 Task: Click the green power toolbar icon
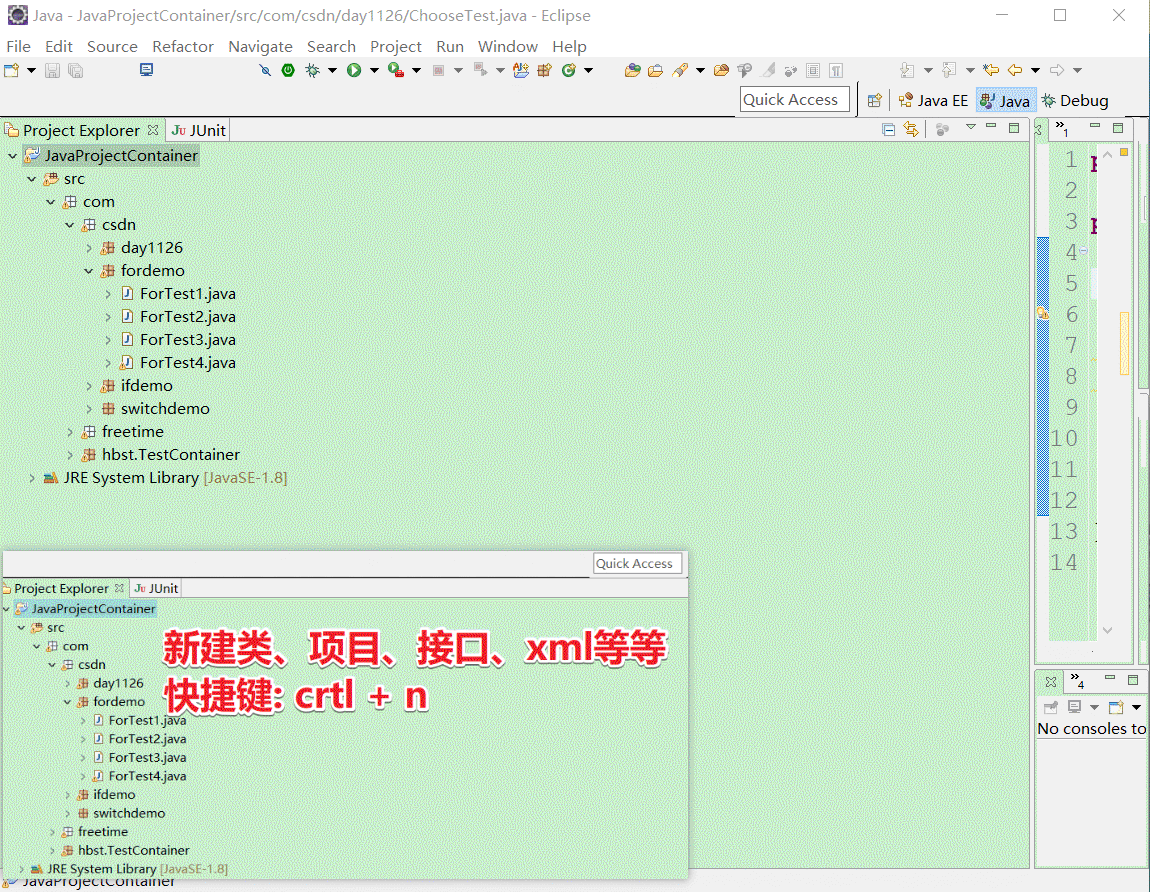[288, 70]
